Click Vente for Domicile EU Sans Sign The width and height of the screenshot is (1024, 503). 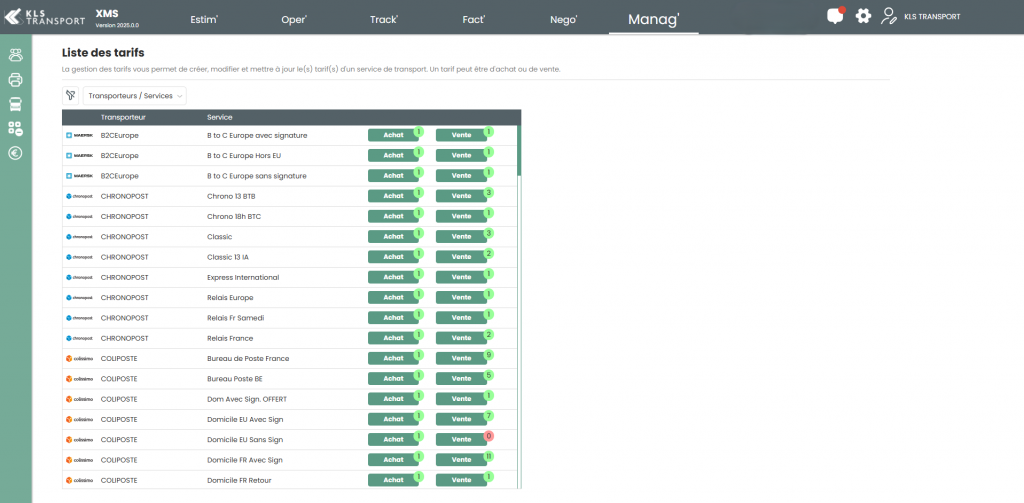tap(462, 439)
